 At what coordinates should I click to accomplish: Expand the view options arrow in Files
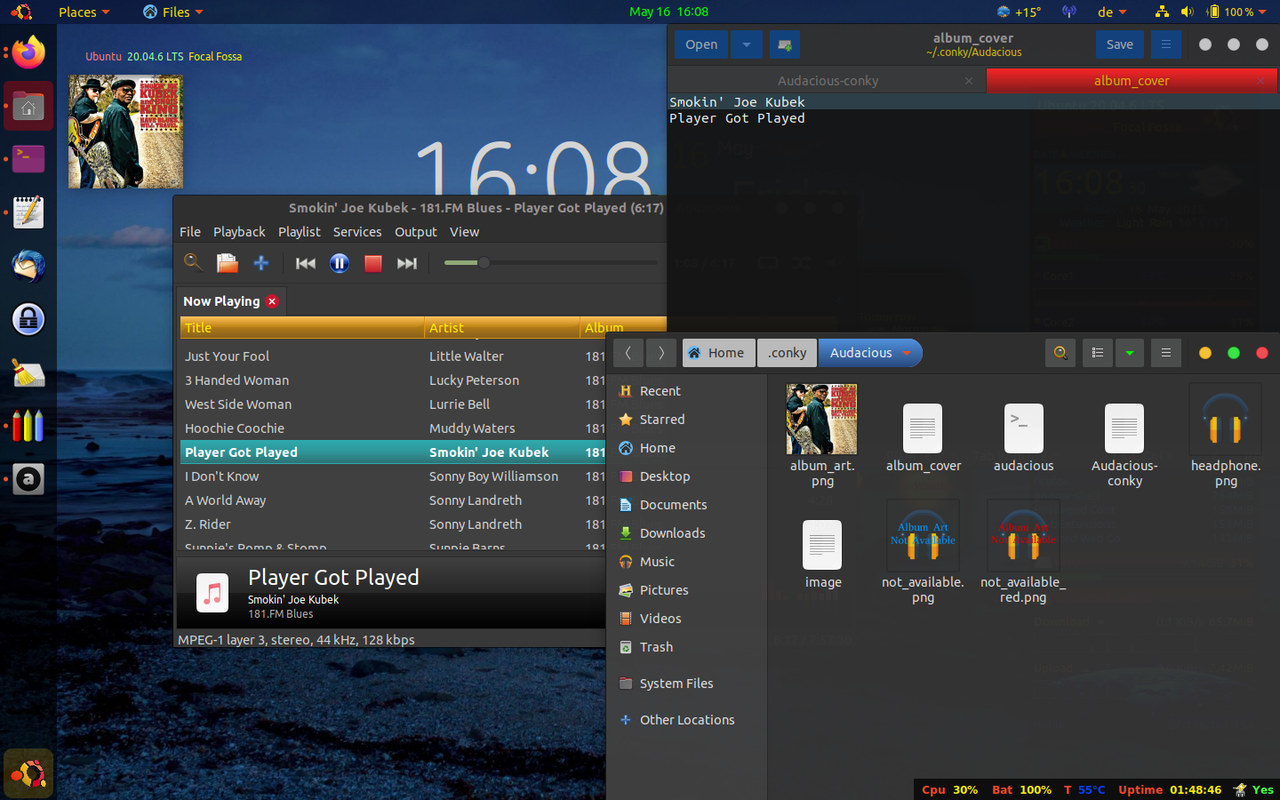coord(1129,352)
